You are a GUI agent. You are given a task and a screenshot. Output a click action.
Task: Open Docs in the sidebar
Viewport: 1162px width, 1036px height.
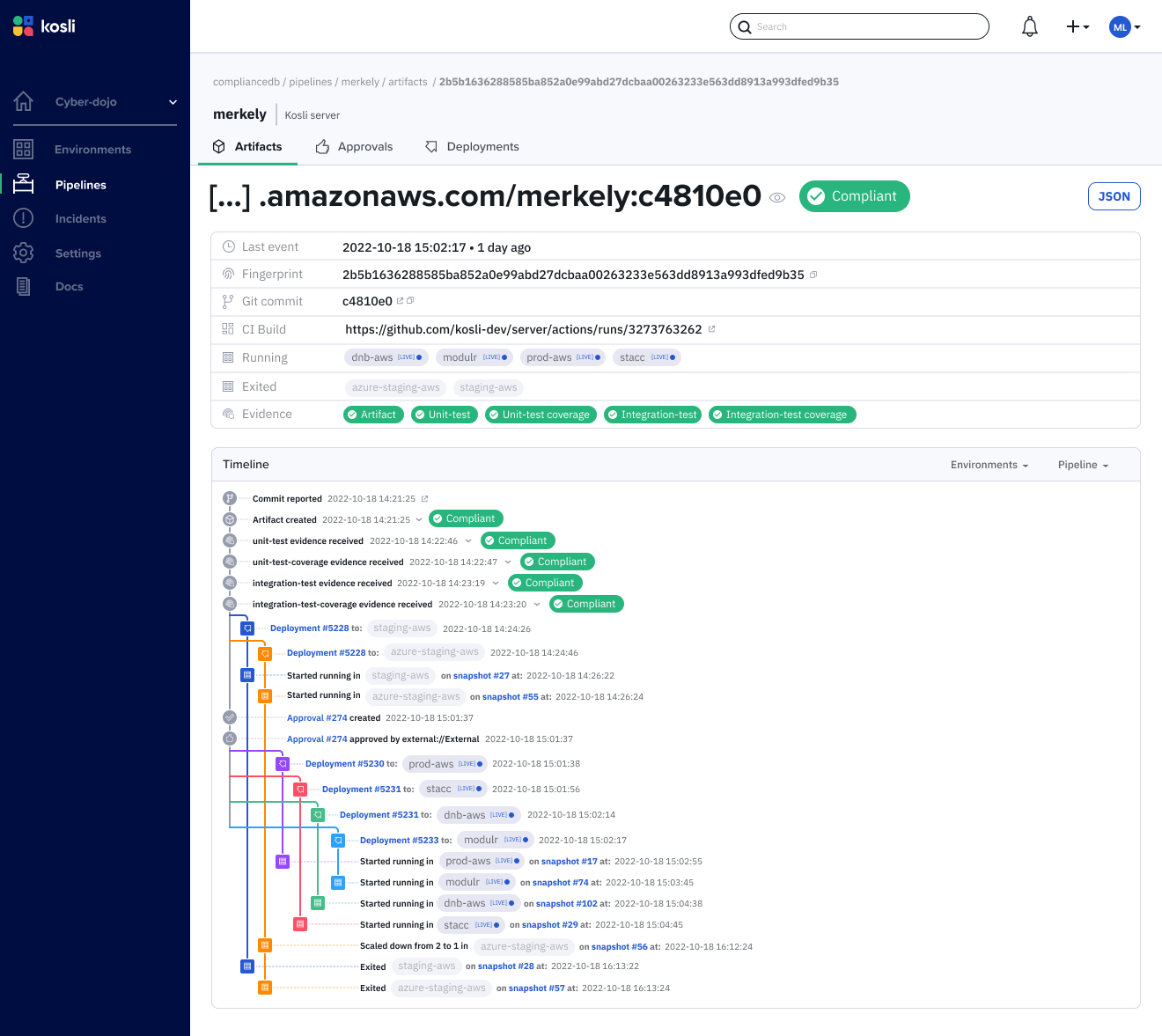[70, 287]
